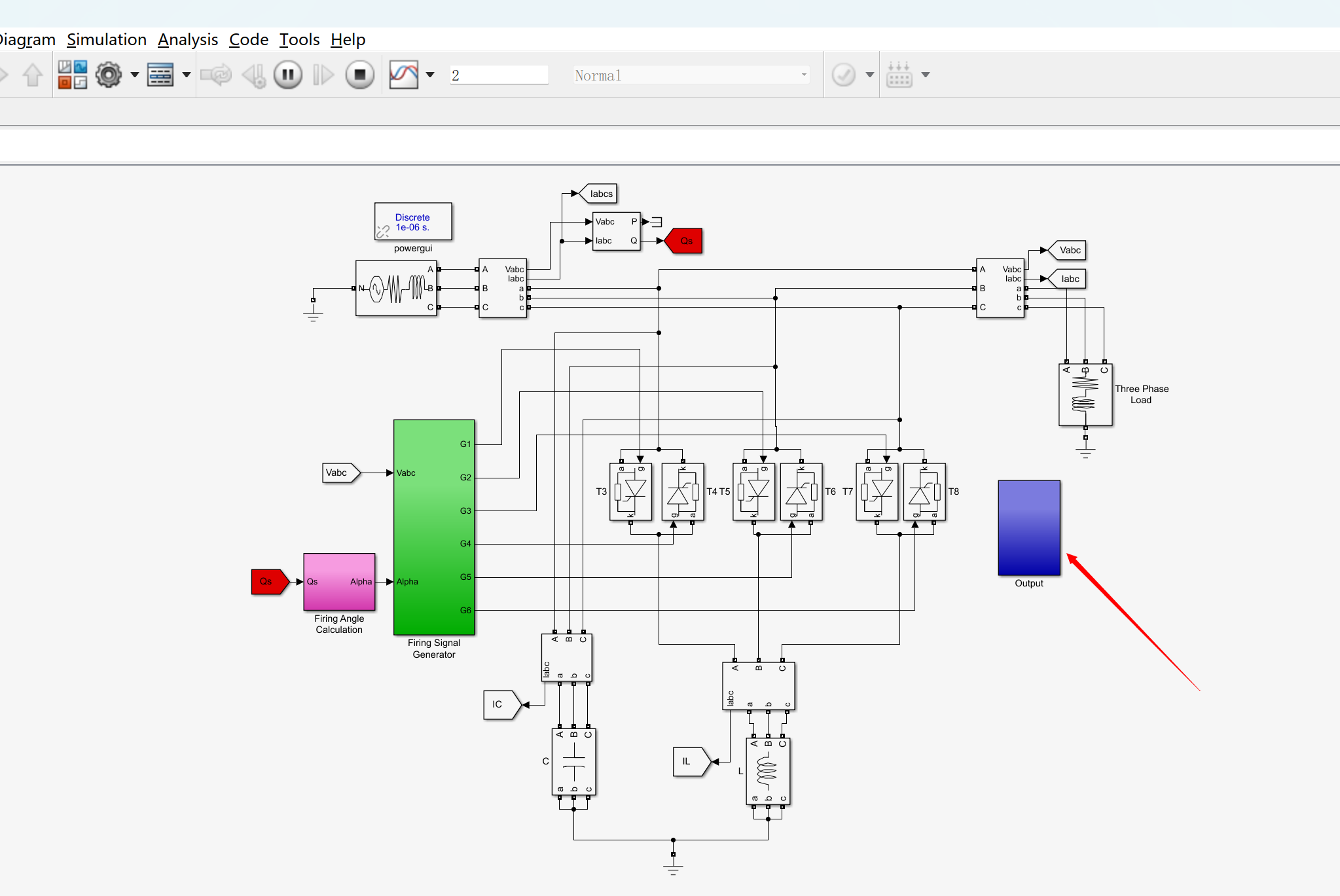Expand the Model Advisor dropdown arrow
The height and width of the screenshot is (896, 1340).
pos(870,75)
